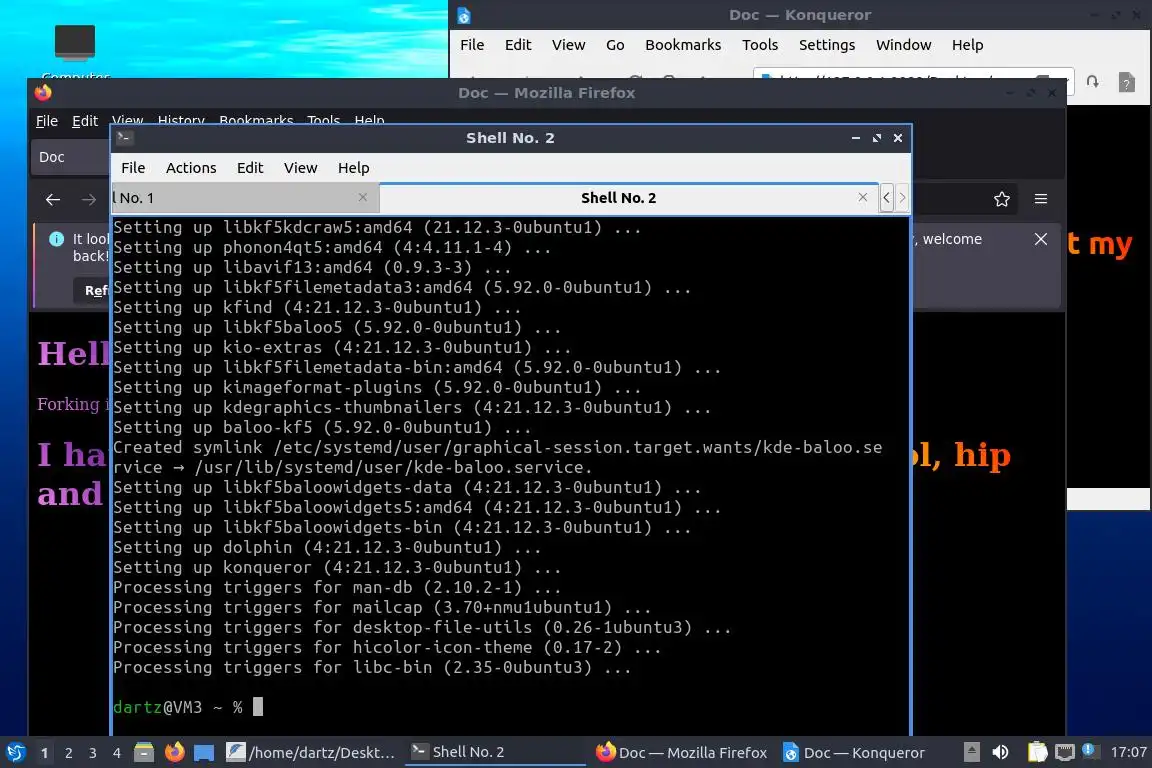Image resolution: width=1152 pixels, height=768 pixels.
Task: Open the Firefox hamburger application menu
Action: pos(1040,199)
